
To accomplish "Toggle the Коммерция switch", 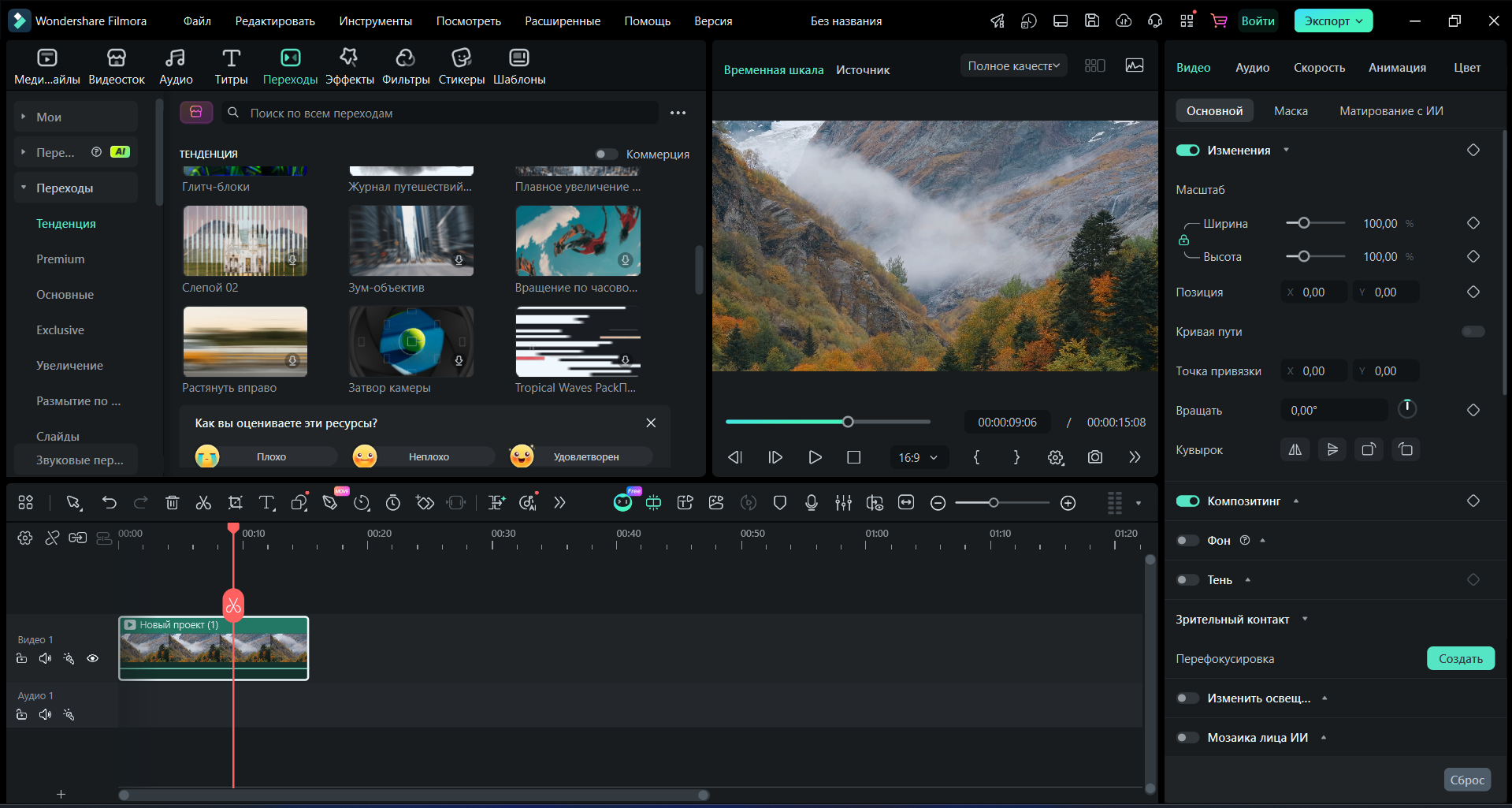I will click(x=606, y=155).
